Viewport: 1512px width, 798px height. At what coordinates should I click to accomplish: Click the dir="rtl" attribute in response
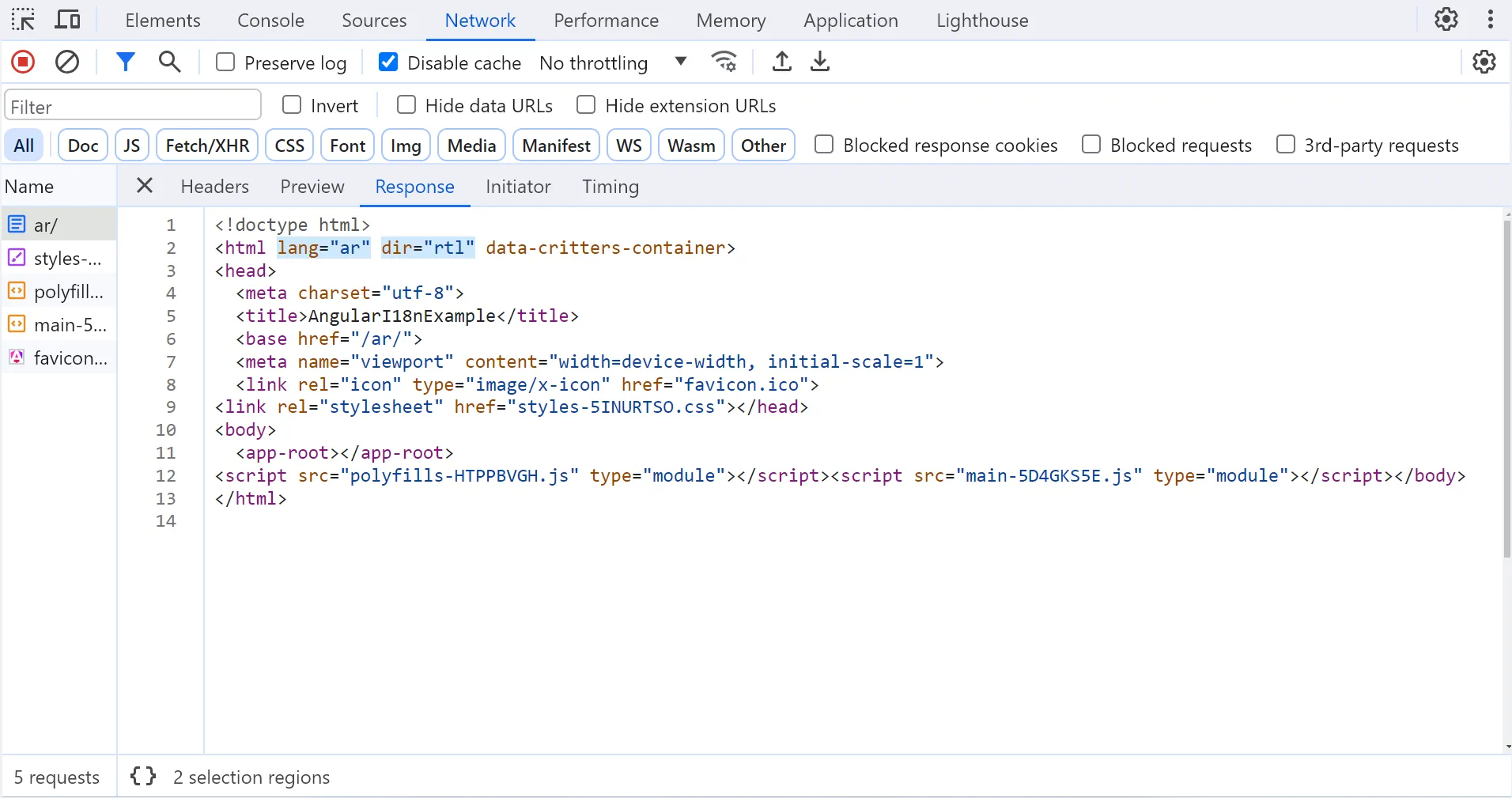pos(428,248)
